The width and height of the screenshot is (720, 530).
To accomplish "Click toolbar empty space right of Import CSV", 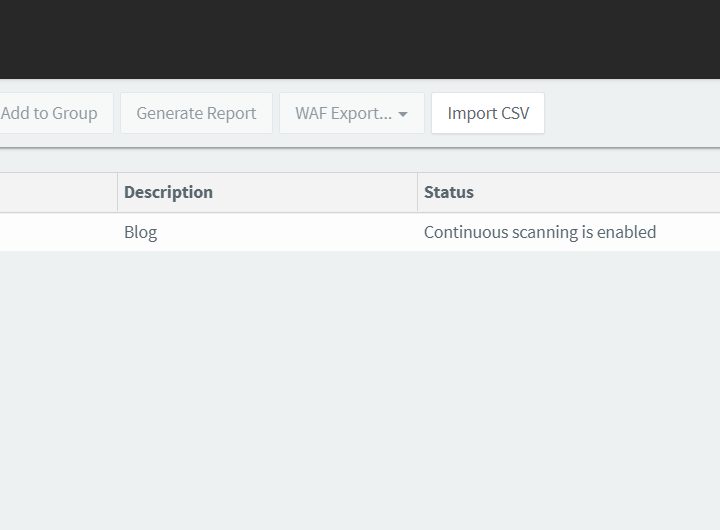I will [632, 113].
